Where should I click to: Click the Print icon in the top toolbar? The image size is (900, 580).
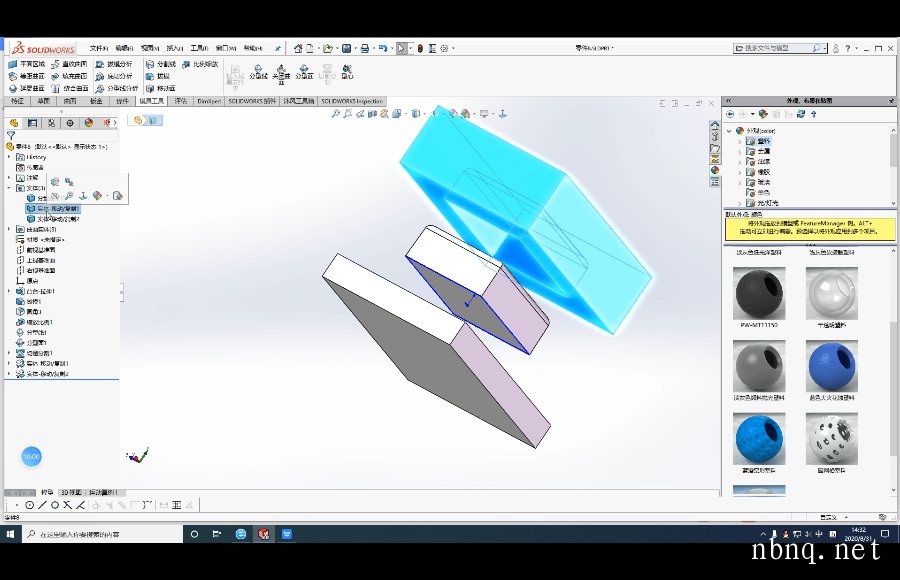pos(364,49)
